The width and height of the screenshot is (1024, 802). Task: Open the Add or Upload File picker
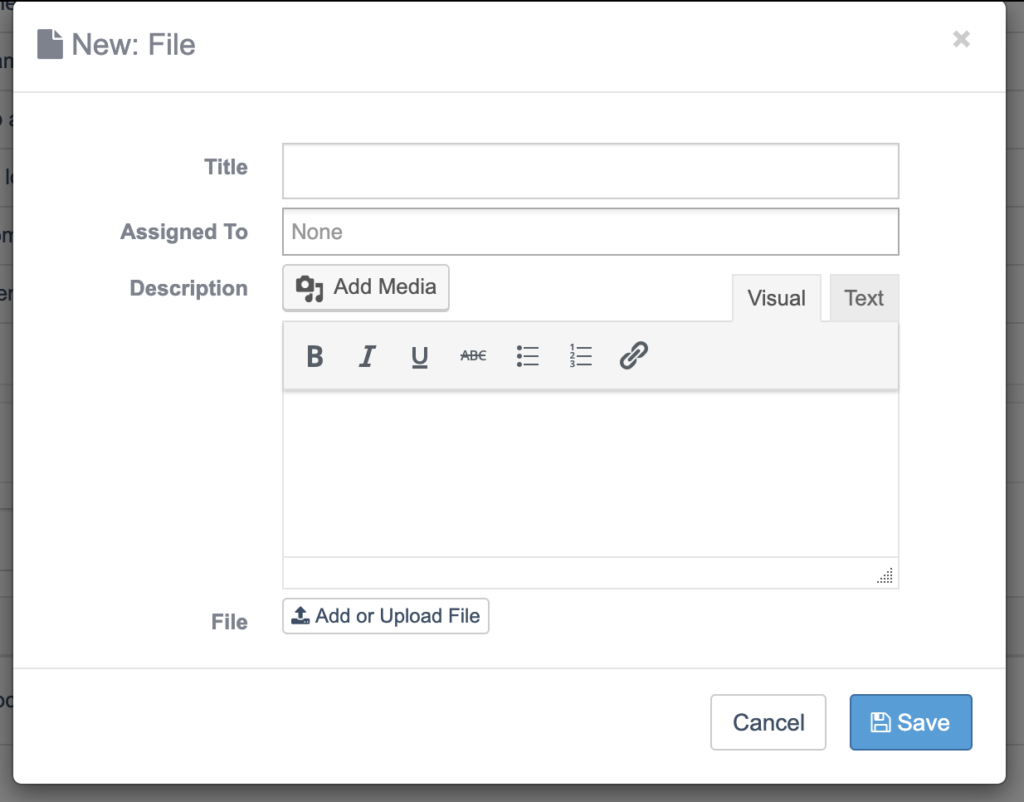385,616
